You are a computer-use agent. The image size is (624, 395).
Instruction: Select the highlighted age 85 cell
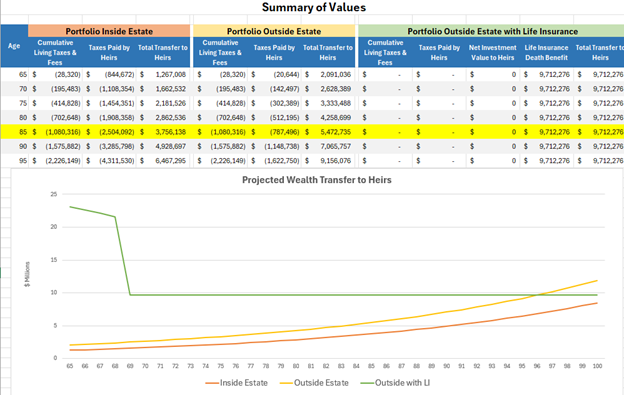(x=15, y=132)
